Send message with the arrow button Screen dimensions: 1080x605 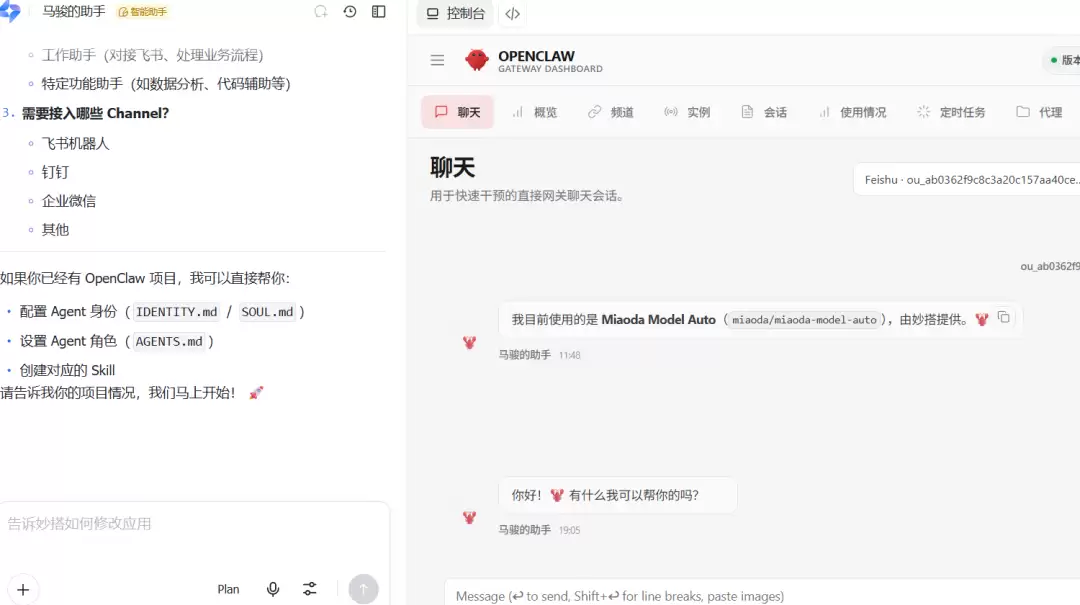[x=363, y=589]
